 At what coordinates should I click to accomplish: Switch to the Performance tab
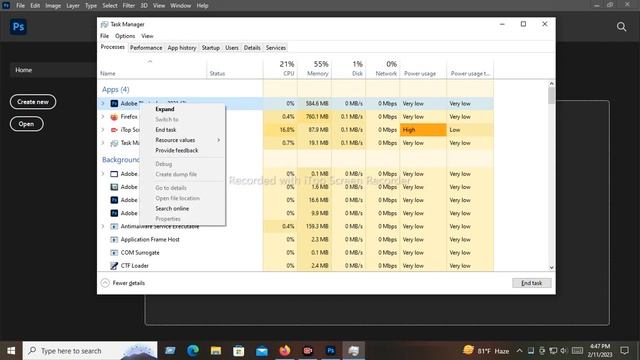click(146, 48)
